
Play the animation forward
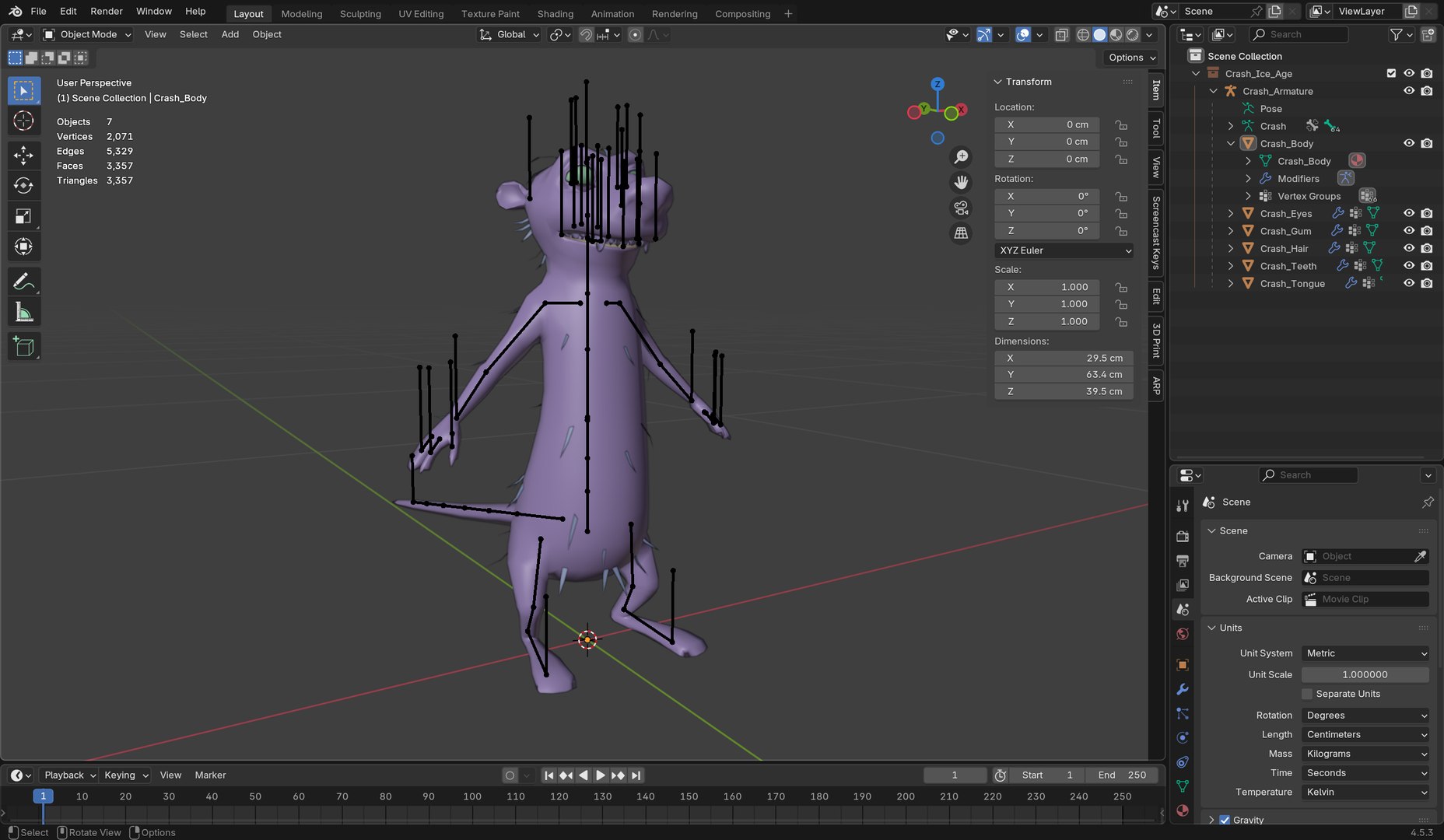pyautogui.click(x=601, y=775)
